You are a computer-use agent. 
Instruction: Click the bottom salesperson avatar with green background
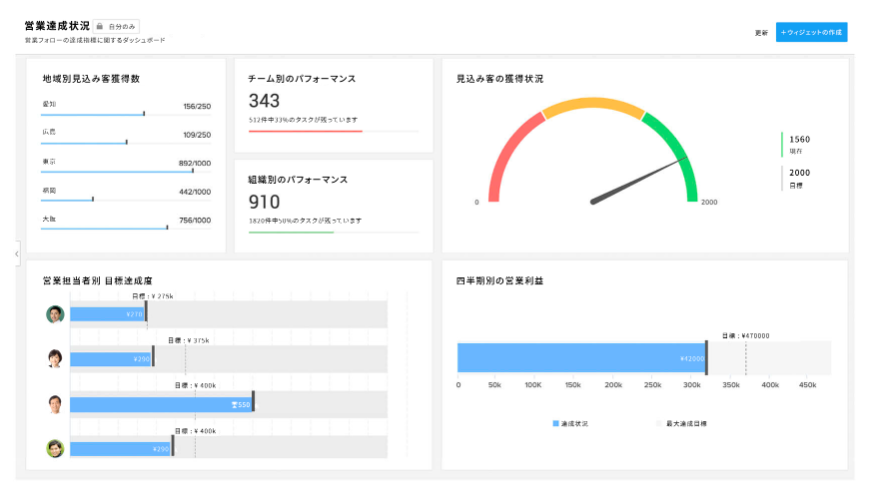click(x=55, y=448)
